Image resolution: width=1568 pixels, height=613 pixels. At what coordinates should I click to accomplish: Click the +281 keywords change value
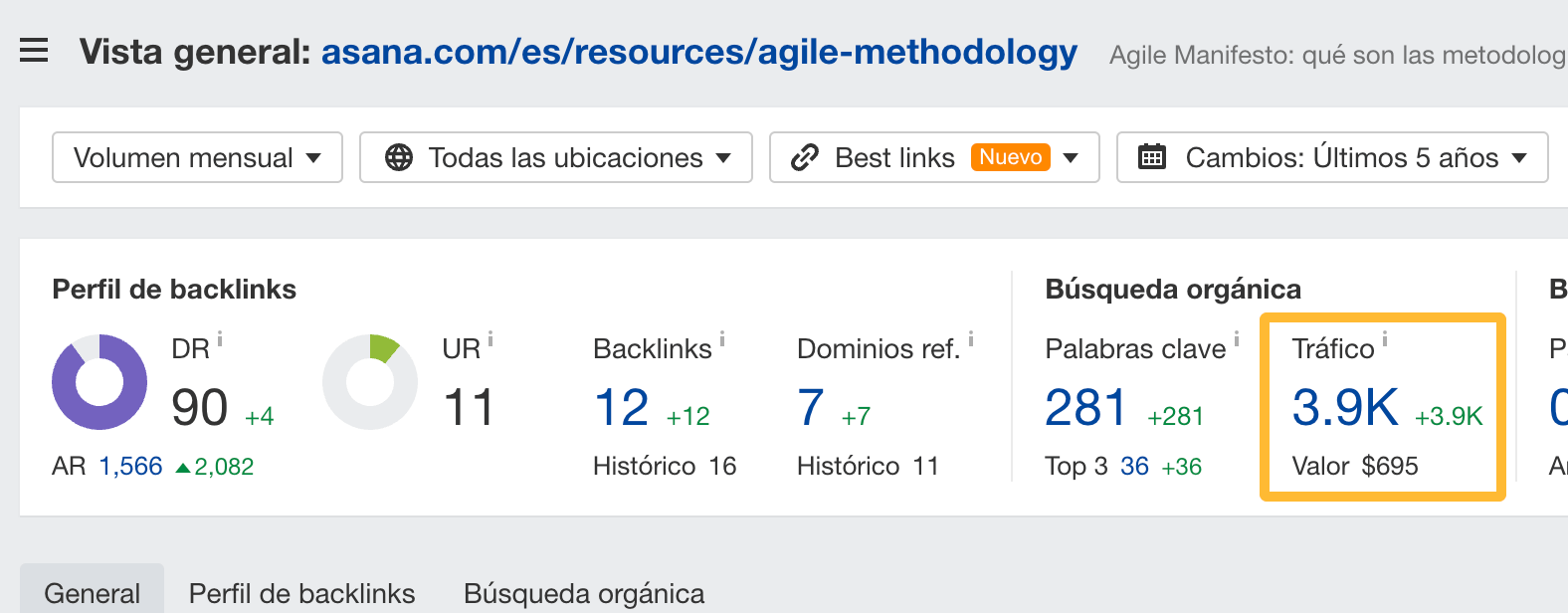tap(1175, 416)
